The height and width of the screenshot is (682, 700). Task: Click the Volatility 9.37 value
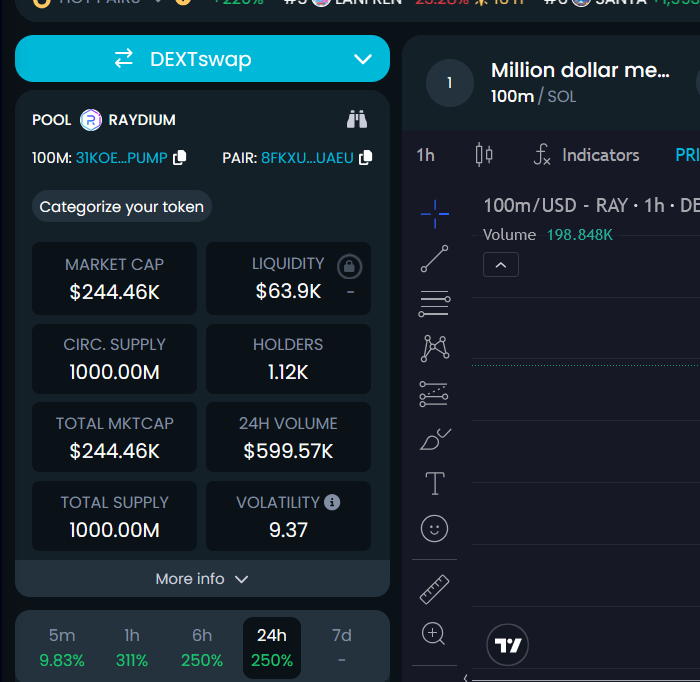click(288, 530)
